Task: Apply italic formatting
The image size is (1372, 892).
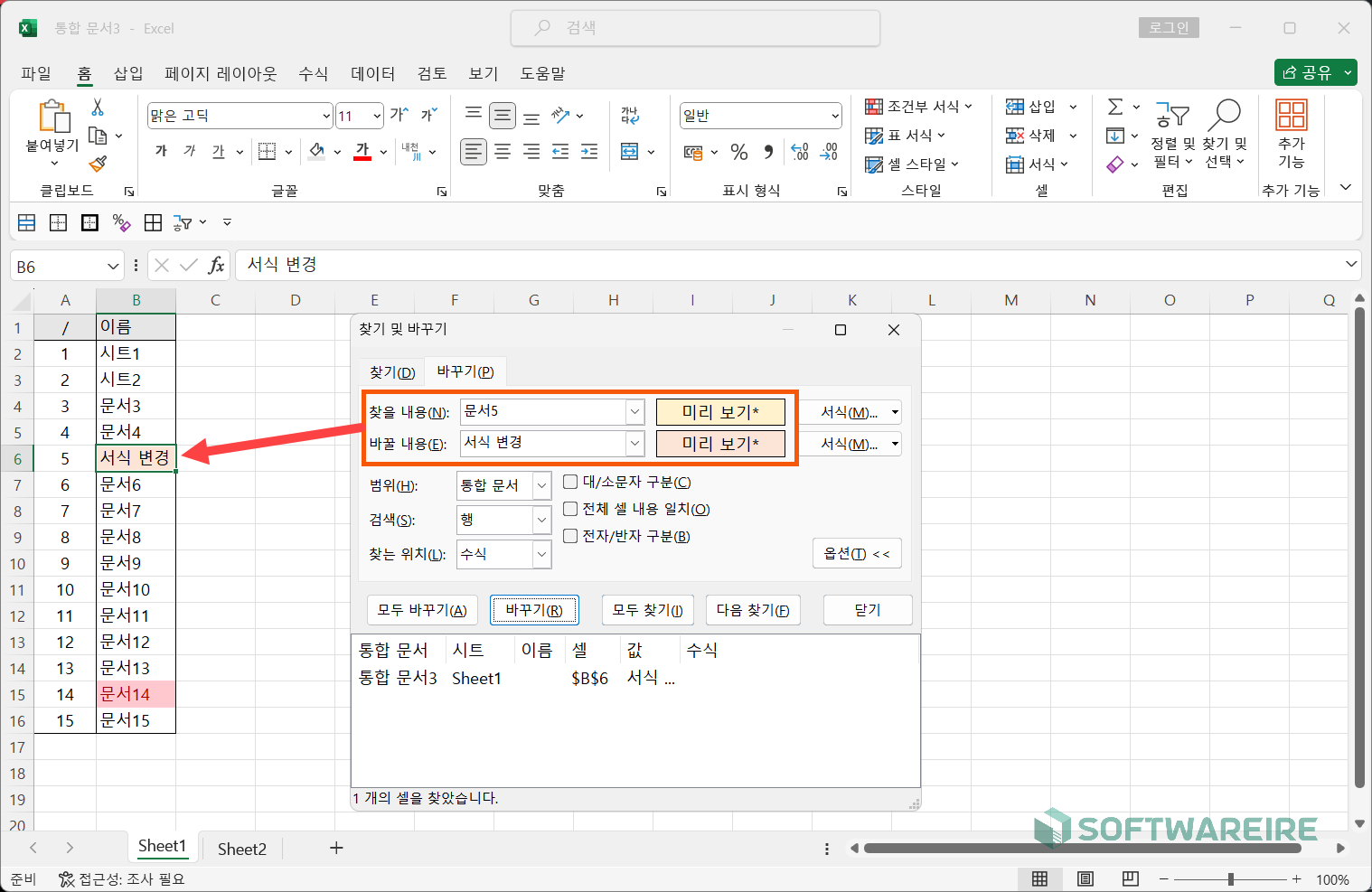Action: point(189,151)
